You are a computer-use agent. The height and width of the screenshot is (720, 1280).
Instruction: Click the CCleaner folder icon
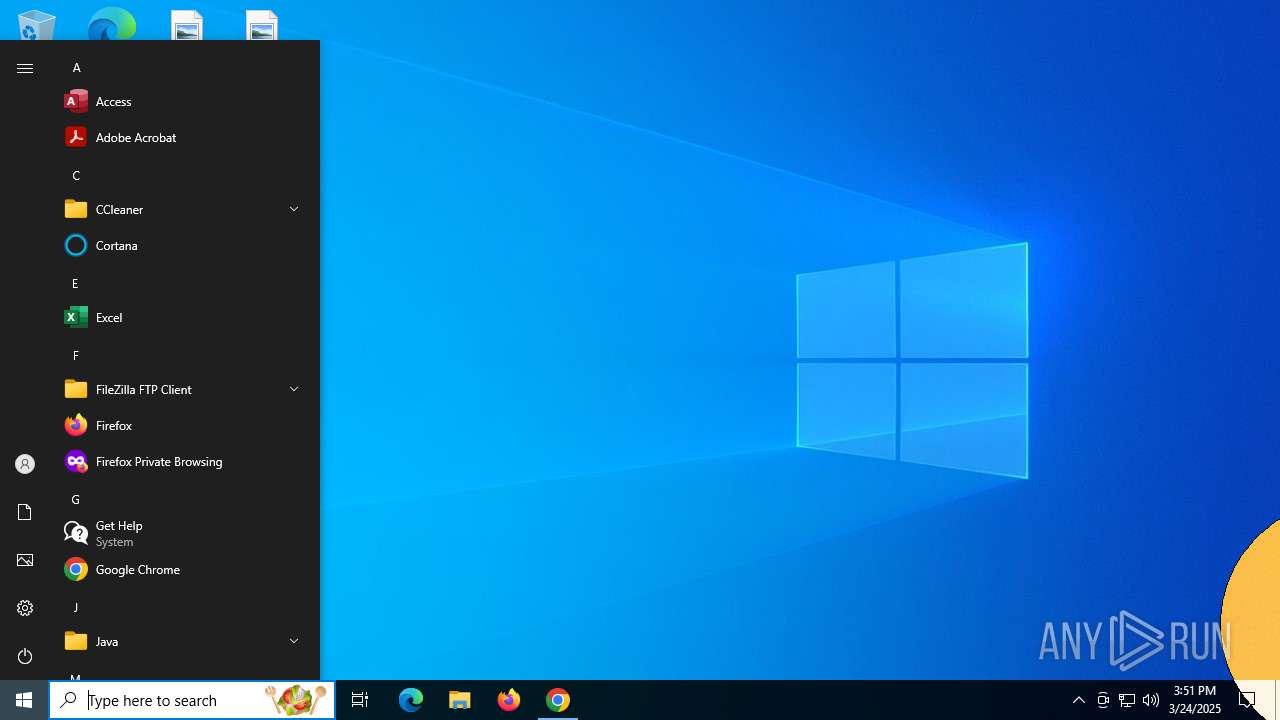76,209
